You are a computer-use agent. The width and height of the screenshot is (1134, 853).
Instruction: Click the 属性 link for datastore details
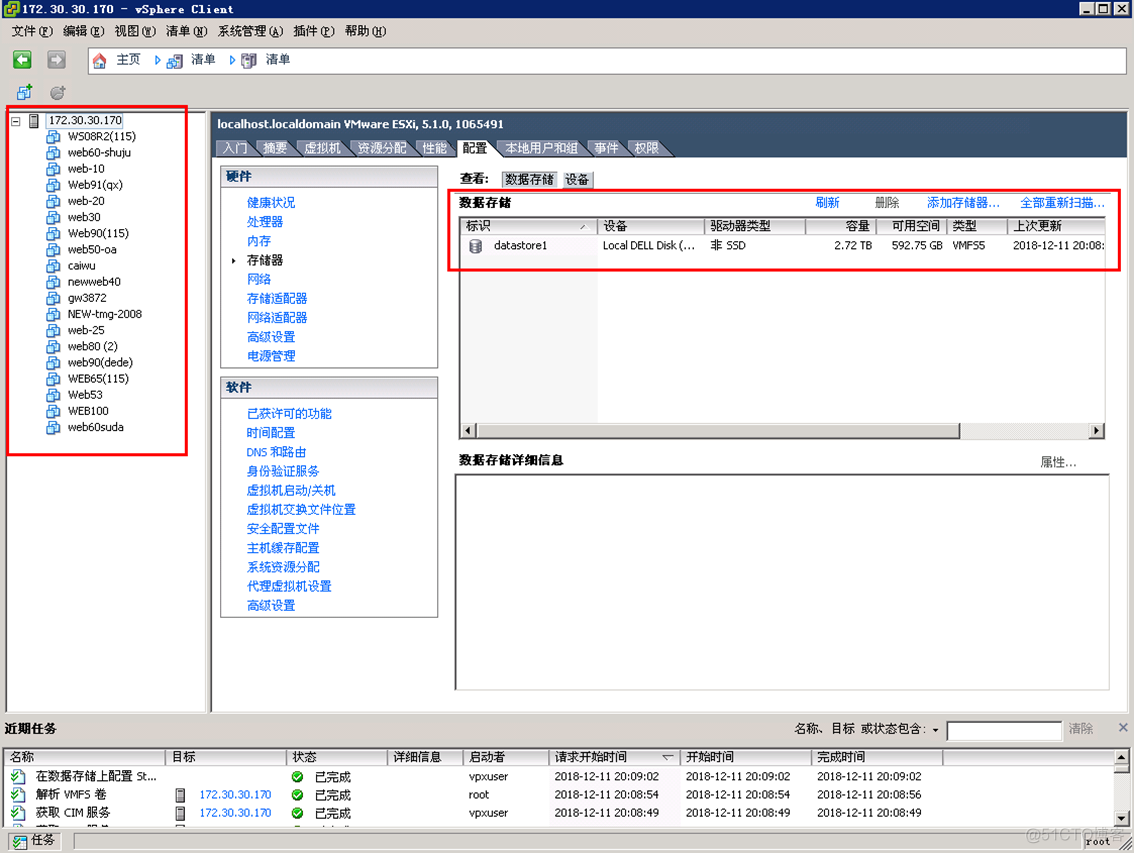pos(1058,462)
